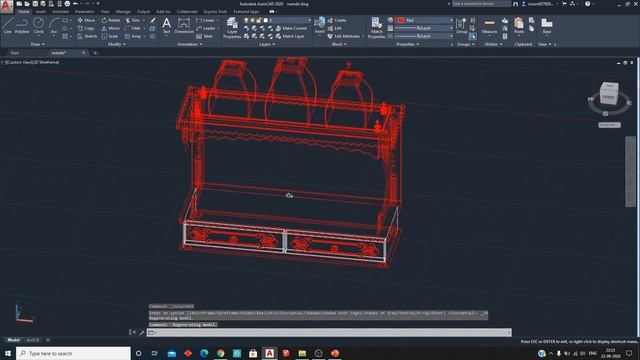Toggle layer lock padlock icon
This screenshot has width=640, height=360.
tap(258, 20)
